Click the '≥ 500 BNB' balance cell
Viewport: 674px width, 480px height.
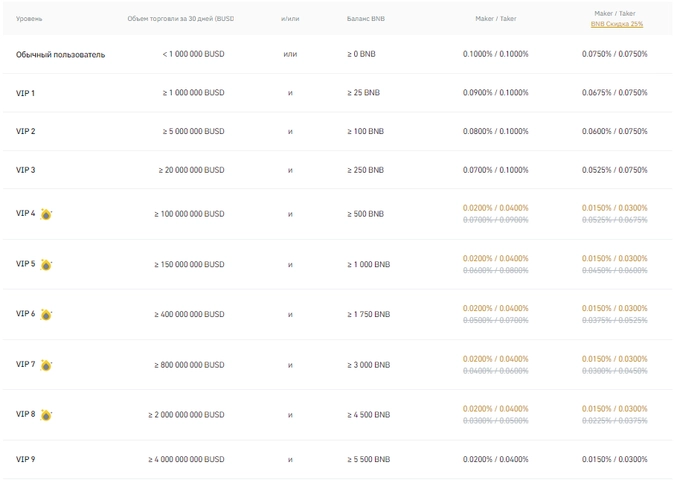coord(365,214)
